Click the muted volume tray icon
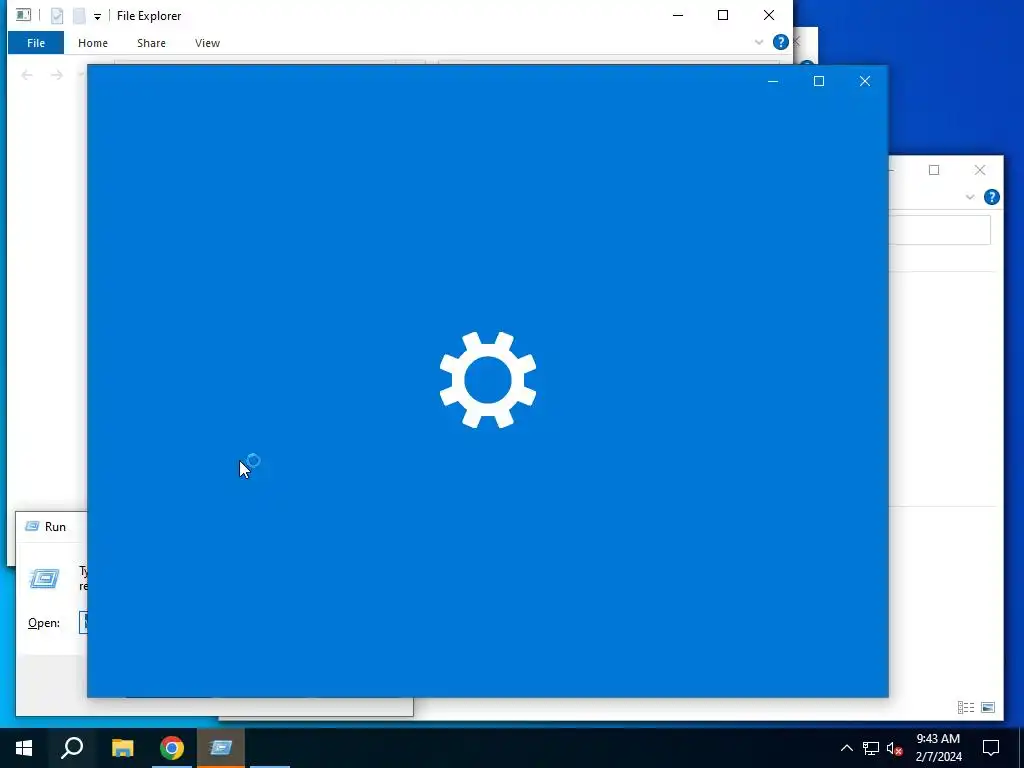Screen dimensions: 1024x768 tap(894, 748)
